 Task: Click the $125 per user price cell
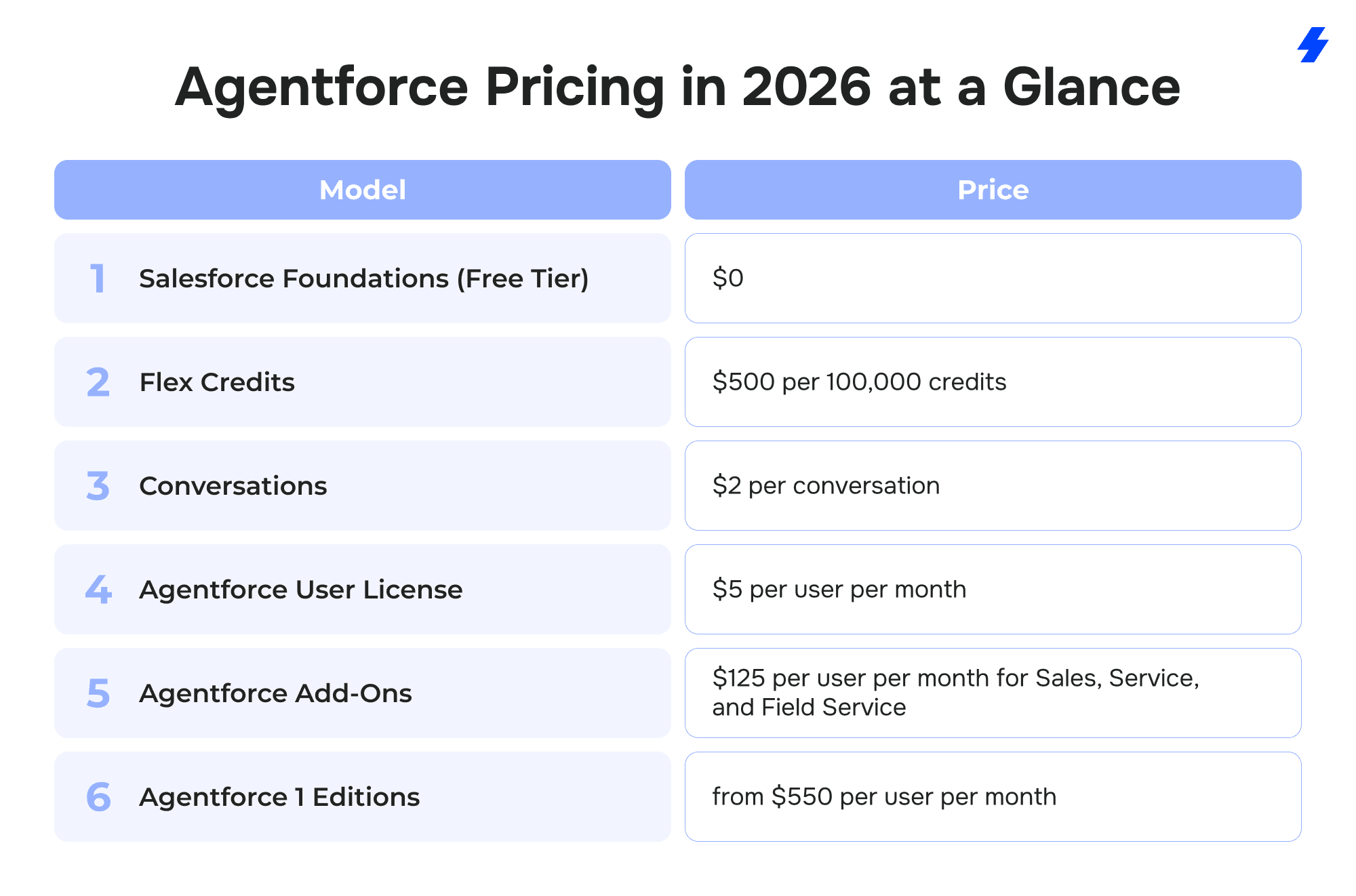pos(993,693)
